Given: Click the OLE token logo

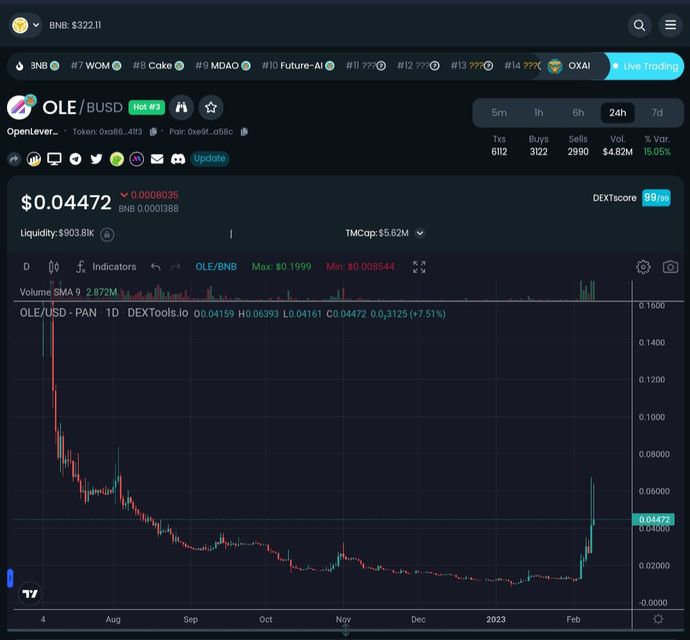Looking at the screenshot, I should pos(19,107).
